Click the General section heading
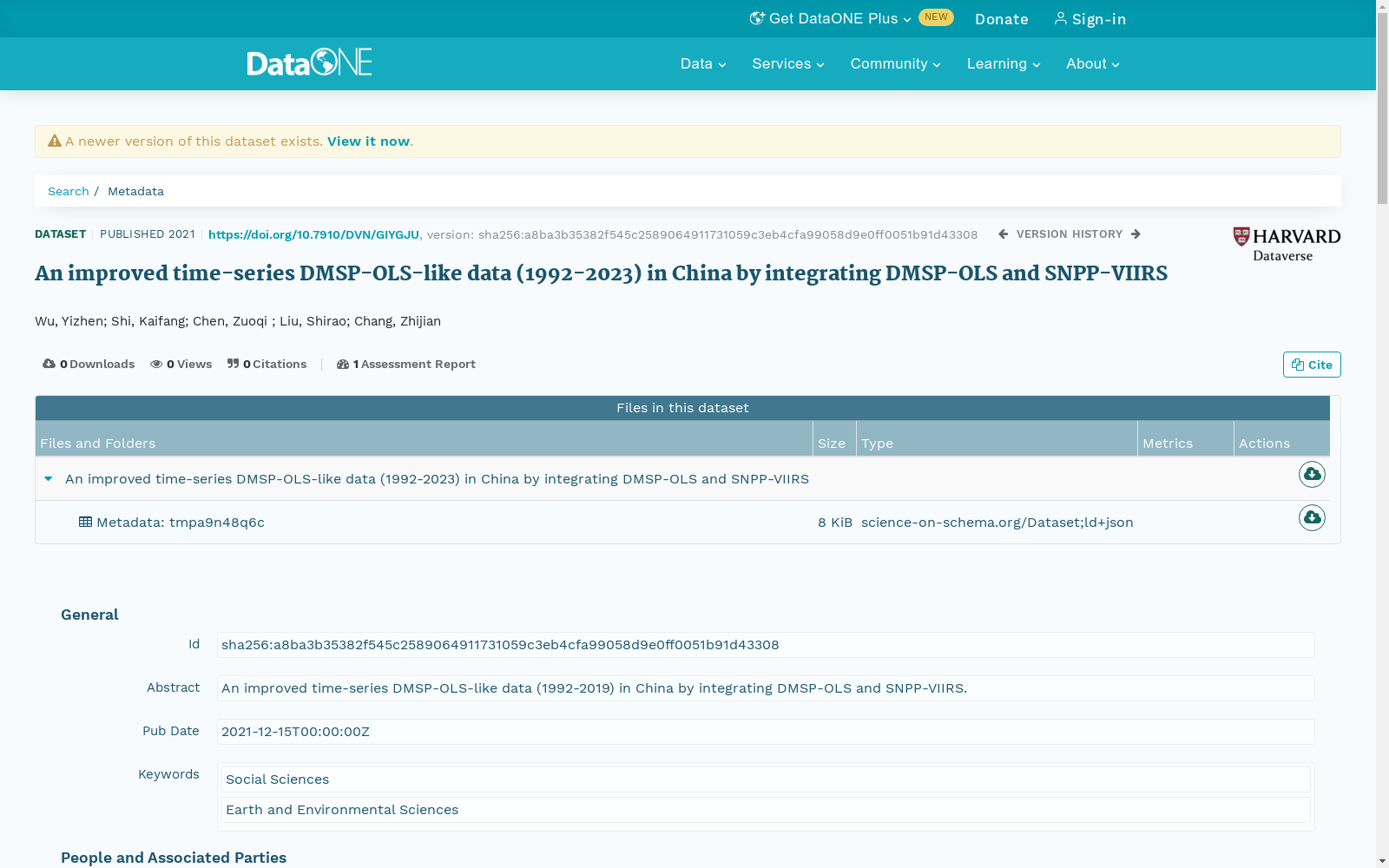1389x868 pixels. 89,615
